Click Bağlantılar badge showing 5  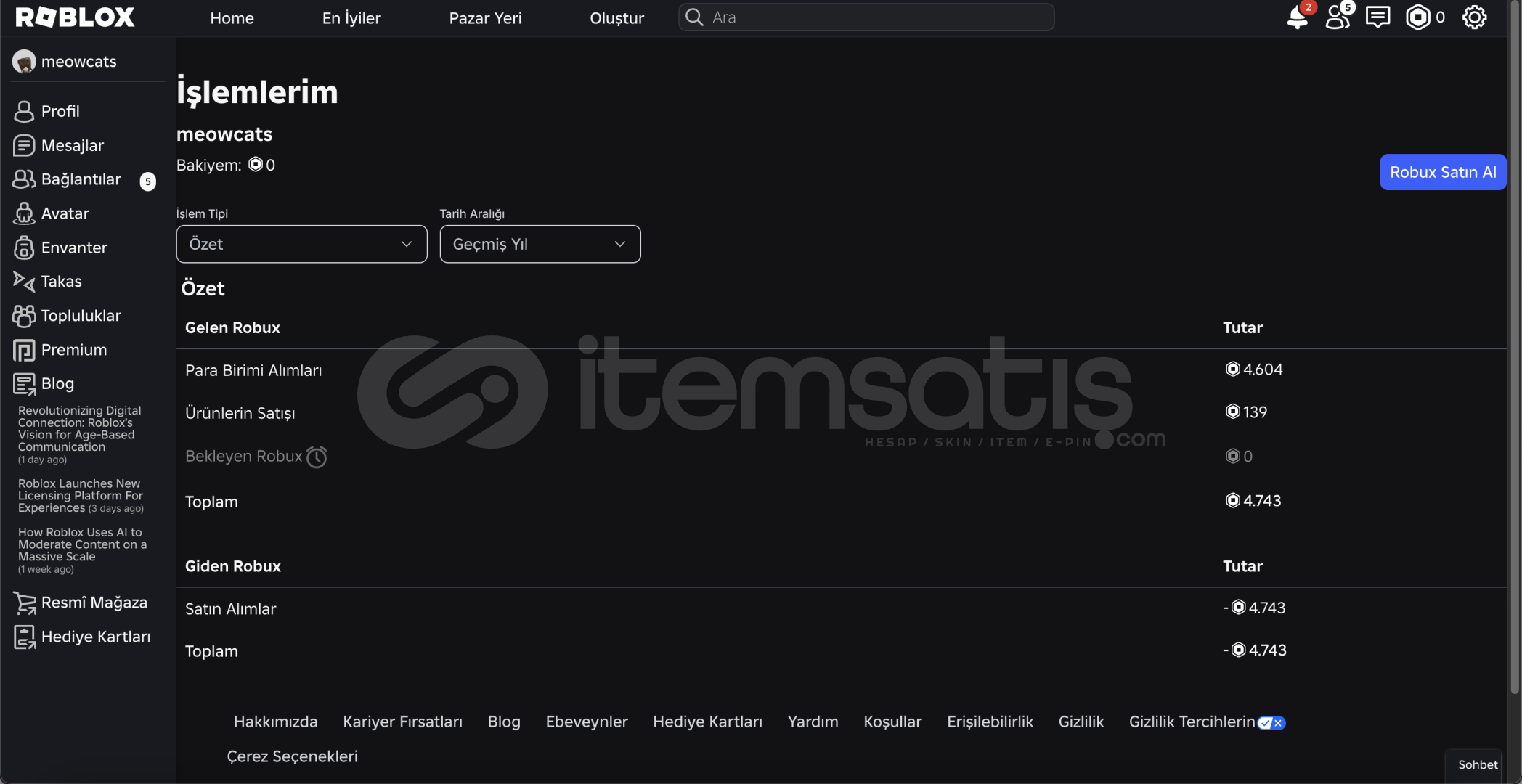point(147,181)
